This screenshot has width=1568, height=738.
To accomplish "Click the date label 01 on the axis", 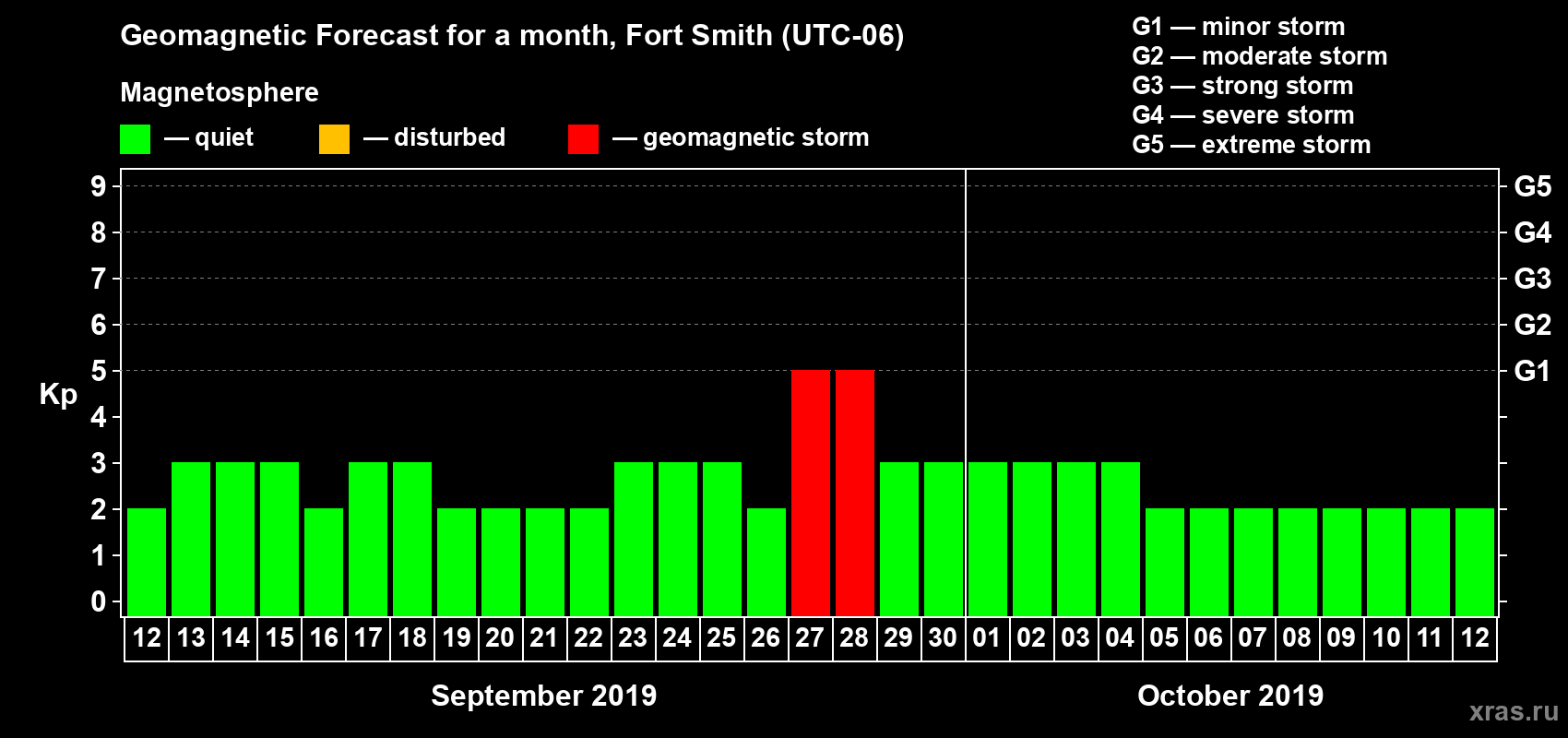I will [987, 638].
